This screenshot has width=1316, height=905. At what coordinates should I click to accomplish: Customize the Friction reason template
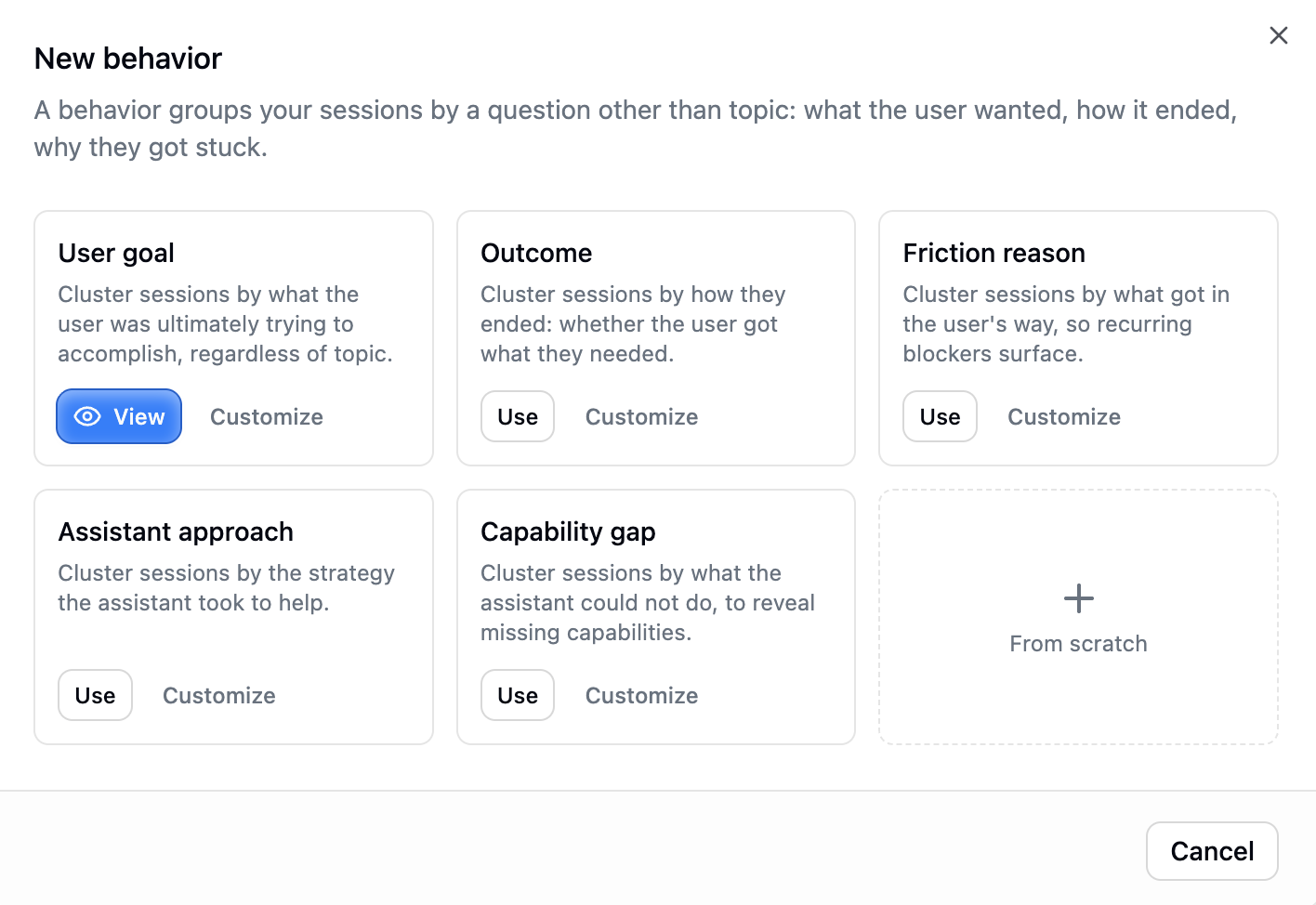click(x=1064, y=417)
